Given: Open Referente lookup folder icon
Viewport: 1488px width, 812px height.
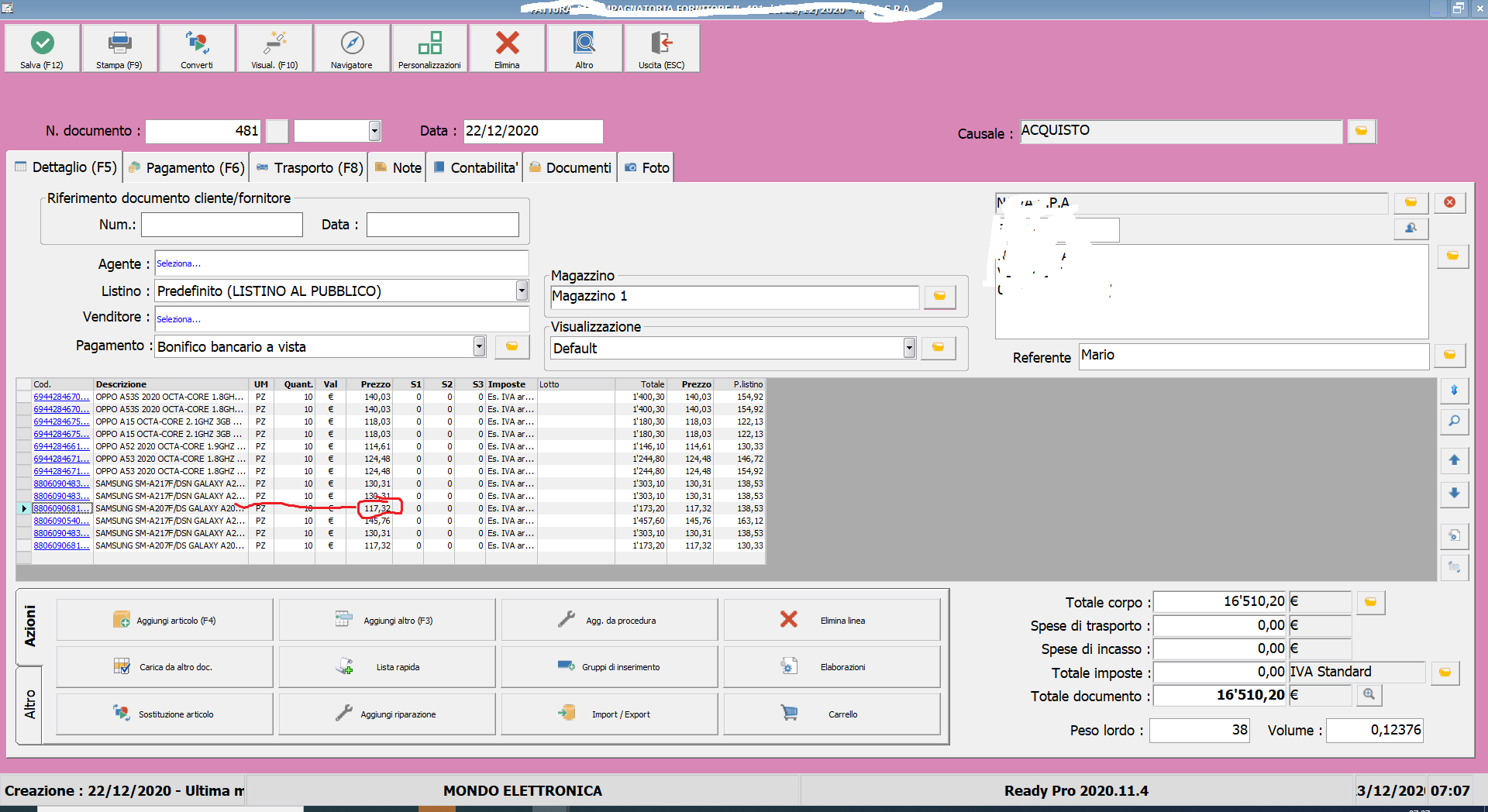Looking at the screenshot, I should tap(1450, 355).
